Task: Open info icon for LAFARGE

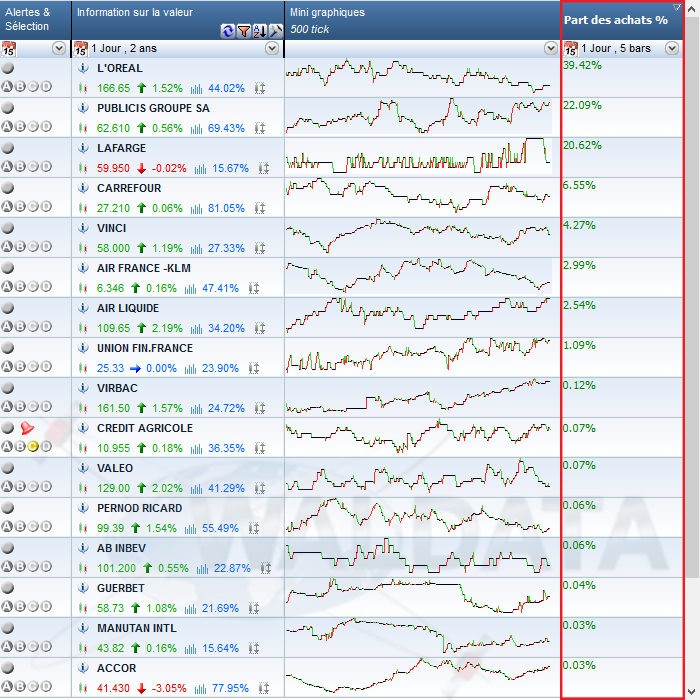Action: pos(83,148)
